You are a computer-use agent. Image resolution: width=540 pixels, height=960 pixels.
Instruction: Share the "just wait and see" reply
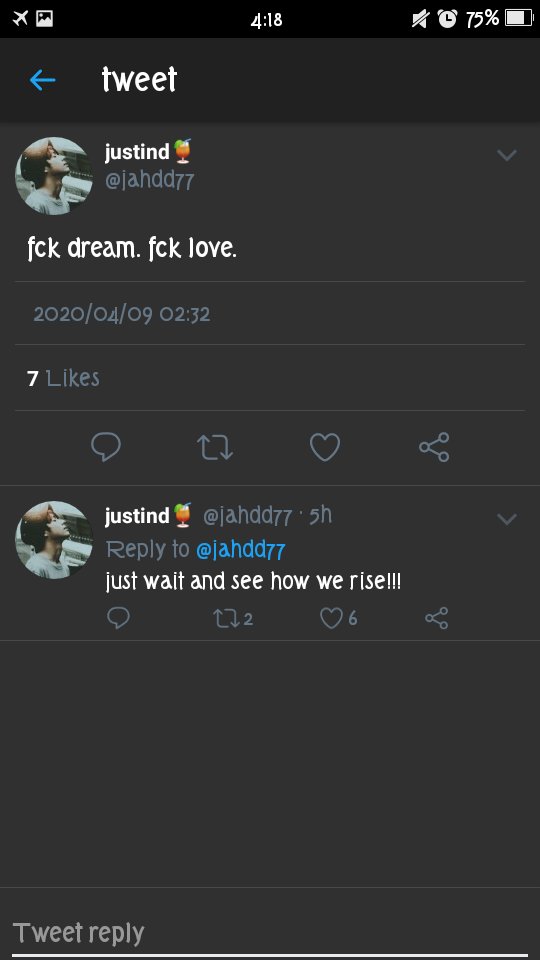[x=437, y=618]
